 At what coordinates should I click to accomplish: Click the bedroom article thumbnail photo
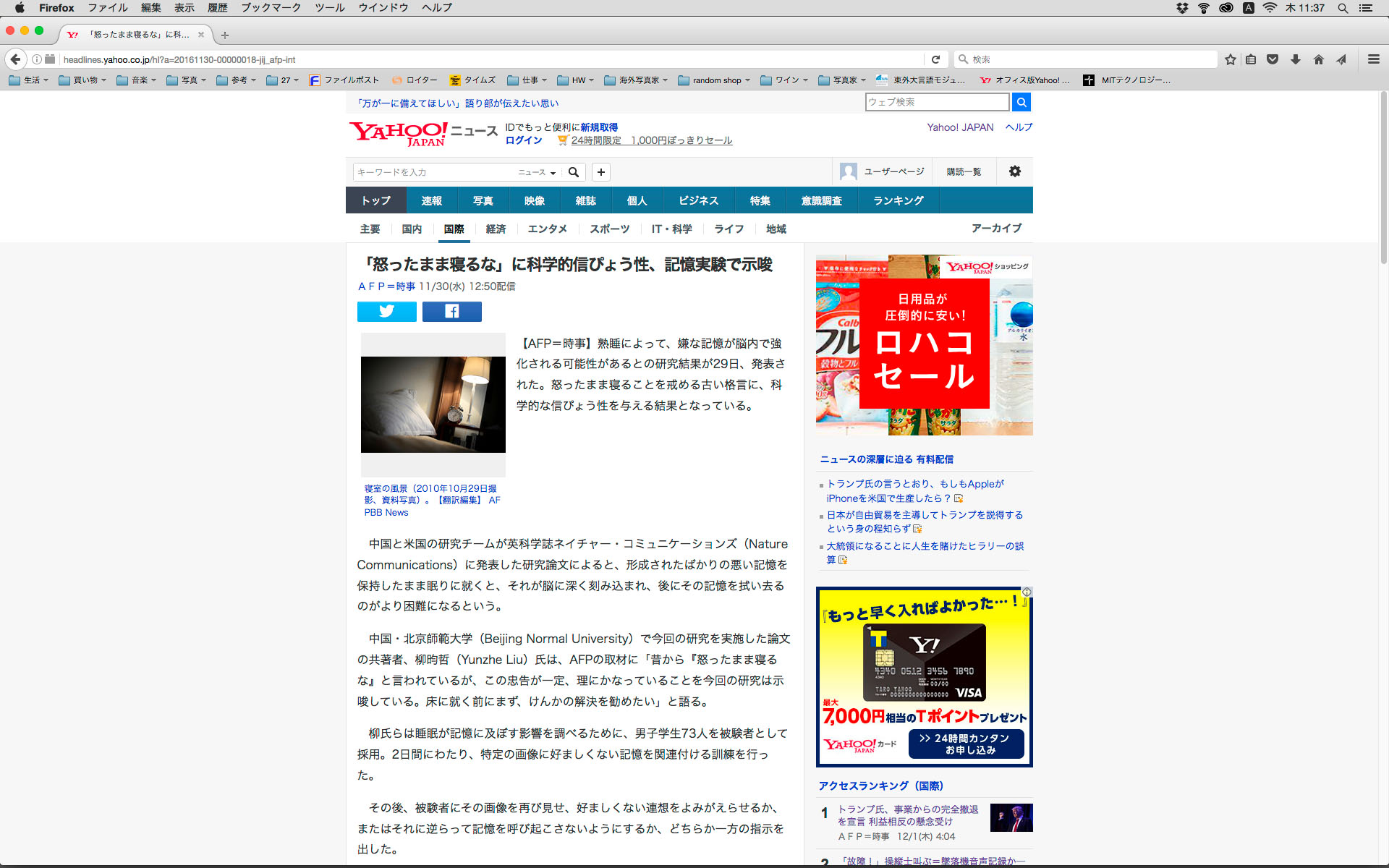coord(433,404)
